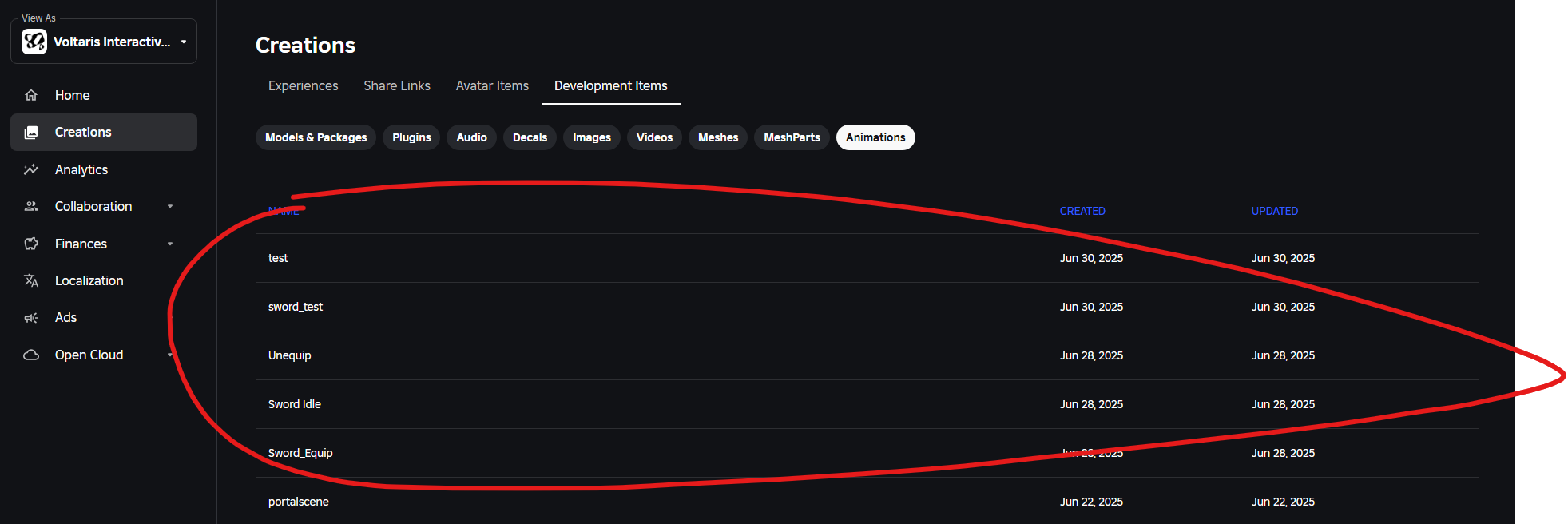Click the Home house icon in sidebar
This screenshot has height=524, width=1568.
tap(31, 95)
